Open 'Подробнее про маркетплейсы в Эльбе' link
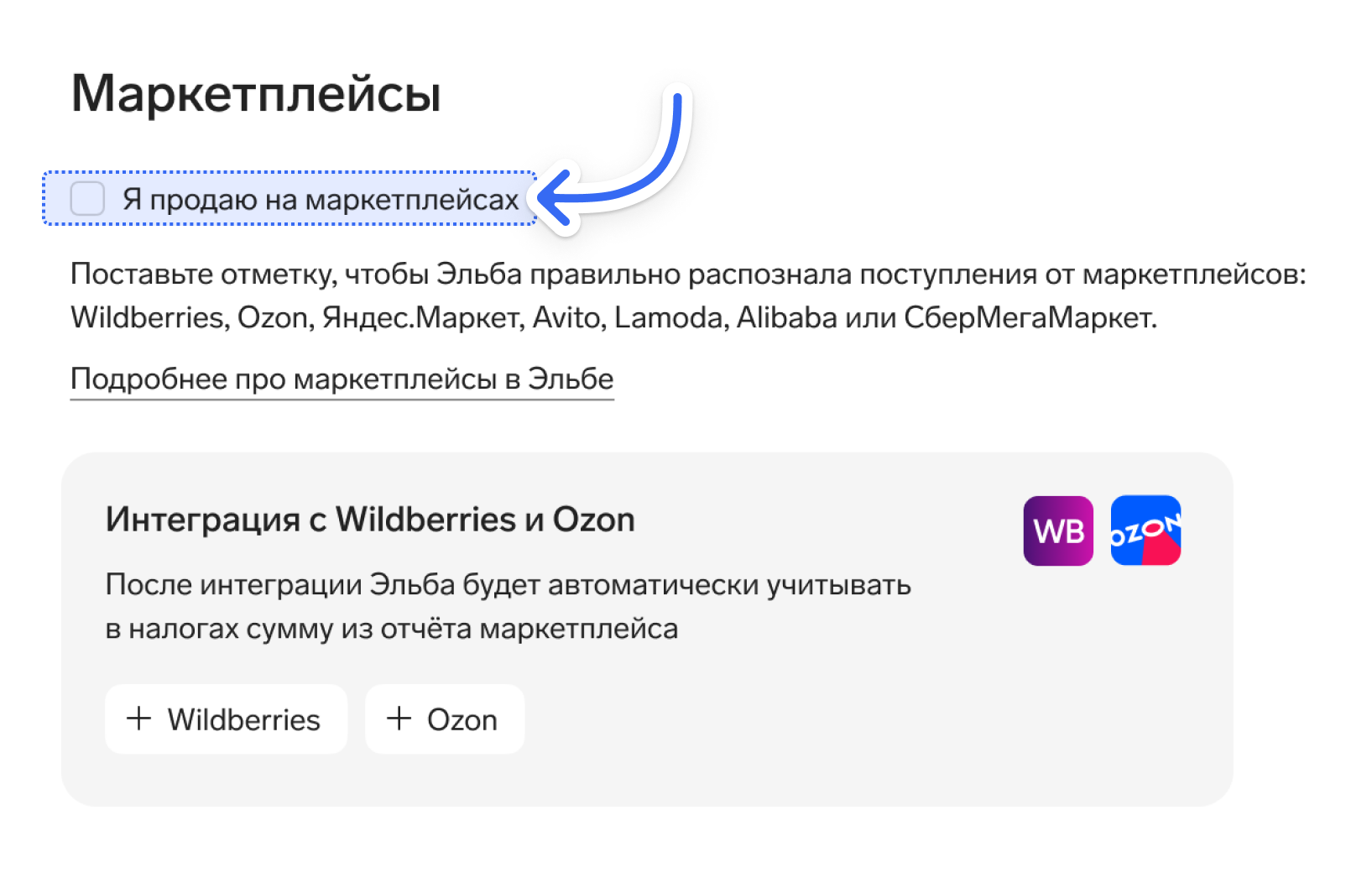 (x=342, y=379)
